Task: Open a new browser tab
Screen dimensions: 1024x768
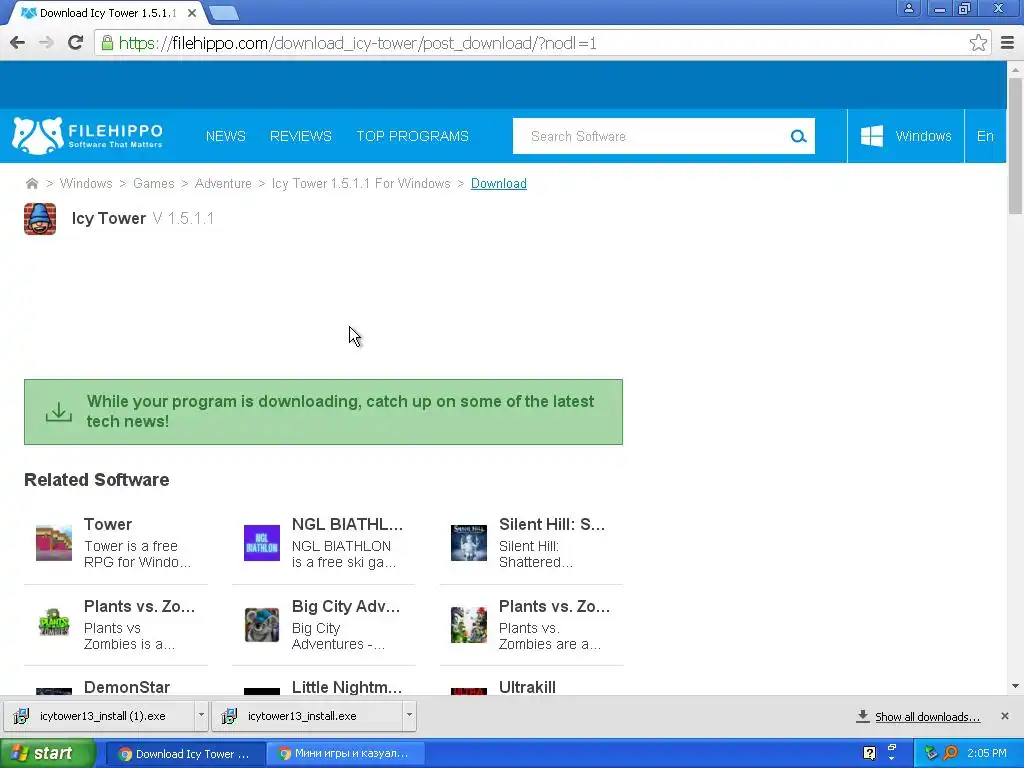Action: click(x=224, y=13)
